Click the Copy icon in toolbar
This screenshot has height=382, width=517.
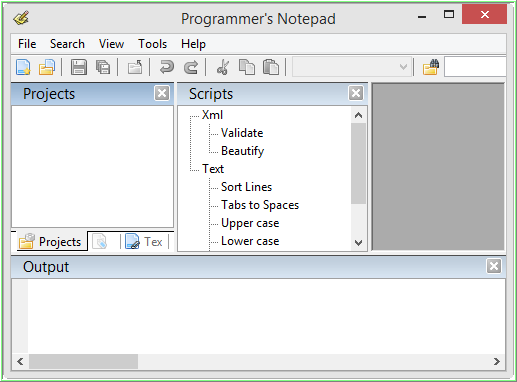coord(247,67)
